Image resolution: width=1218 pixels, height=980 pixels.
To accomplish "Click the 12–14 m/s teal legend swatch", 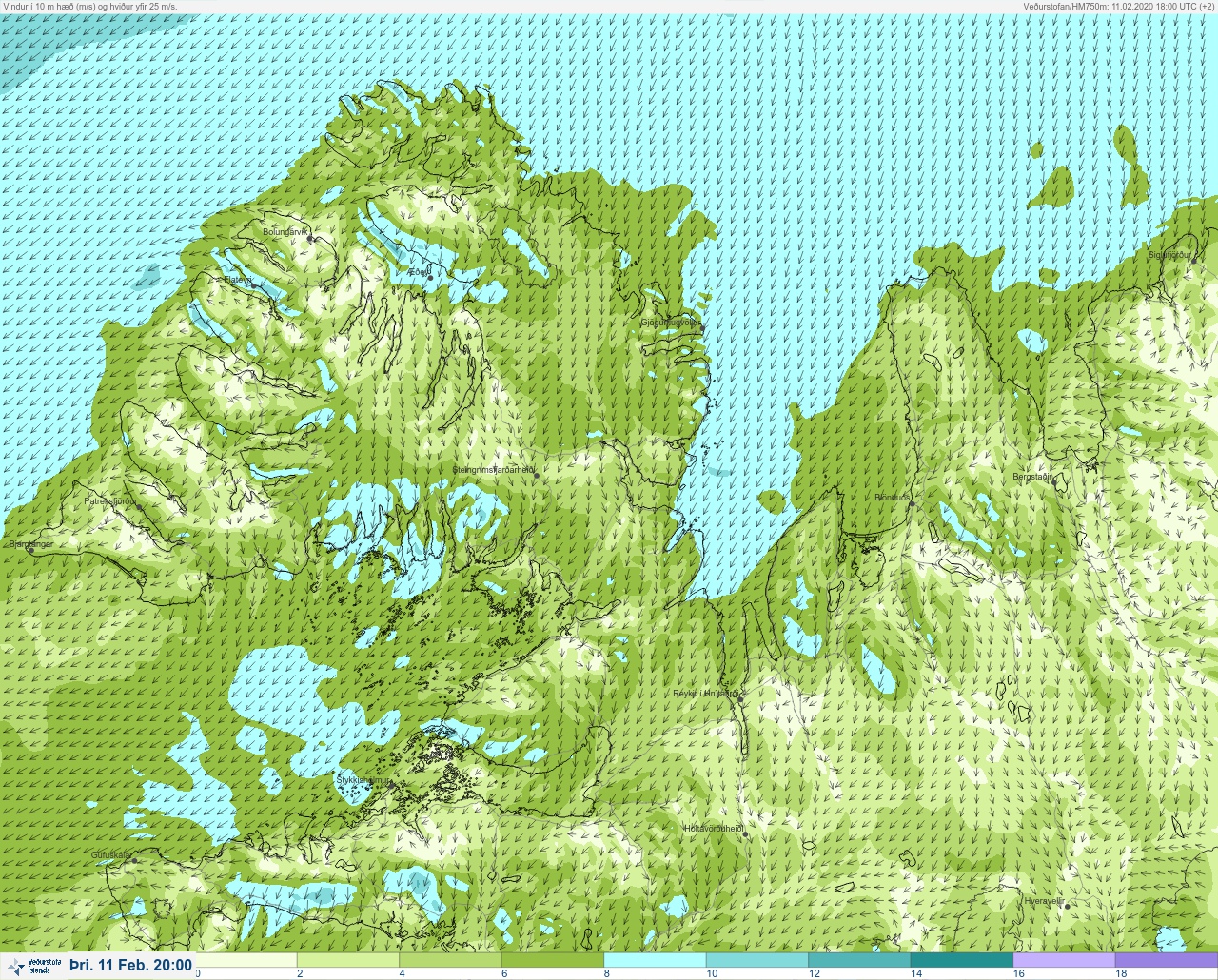I will (x=859, y=960).
